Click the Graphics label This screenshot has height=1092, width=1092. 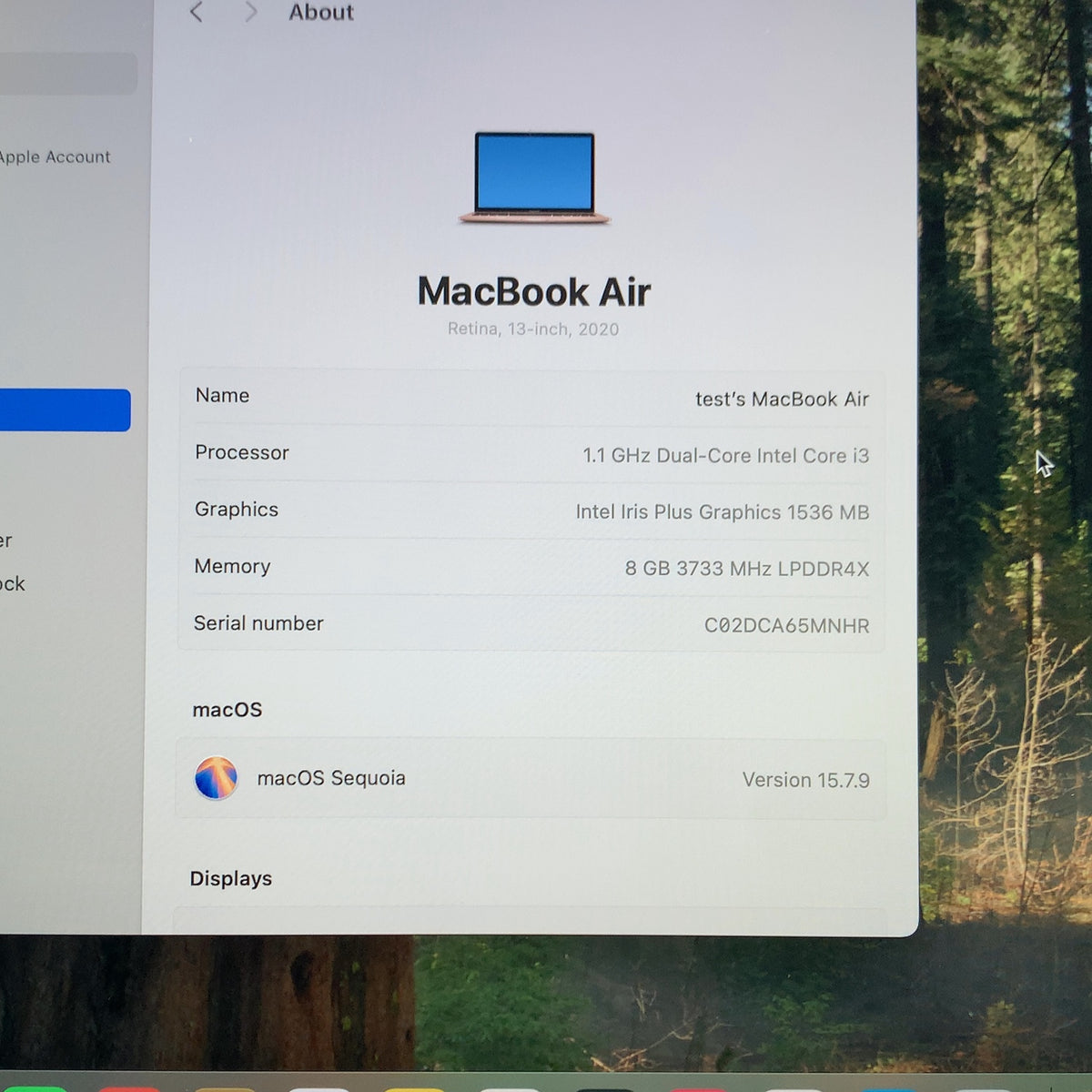[237, 510]
